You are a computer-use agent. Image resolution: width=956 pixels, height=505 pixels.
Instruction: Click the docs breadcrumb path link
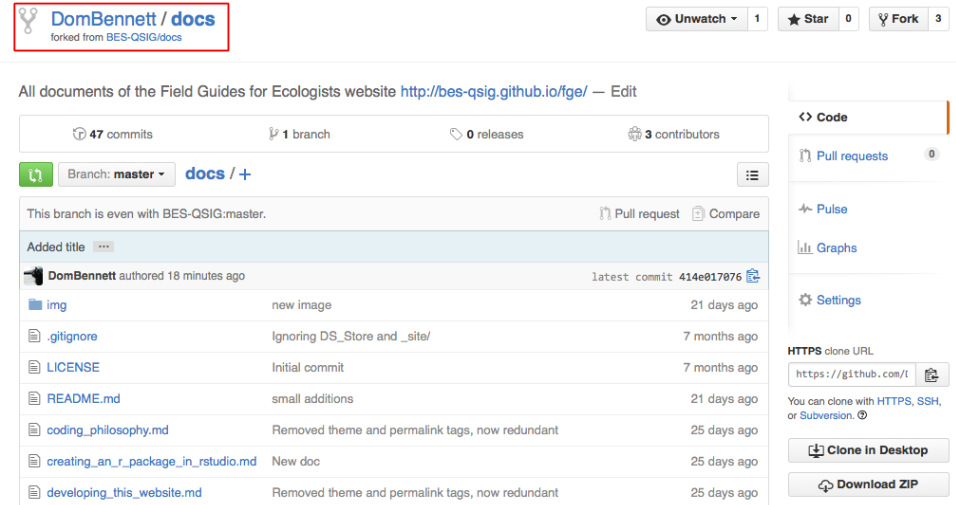[x=205, y=174]
